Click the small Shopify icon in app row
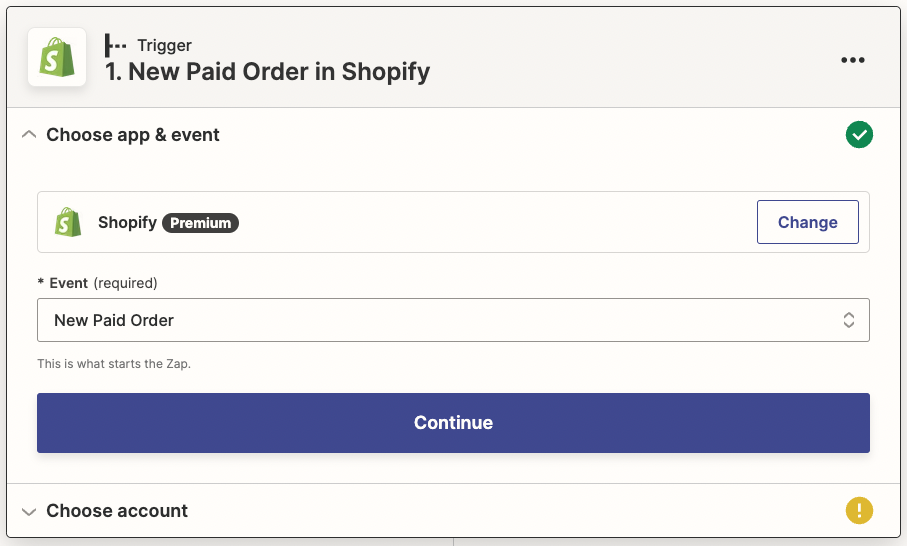The height and width of the screenshot is (546, 907). [x=68, y=222]
